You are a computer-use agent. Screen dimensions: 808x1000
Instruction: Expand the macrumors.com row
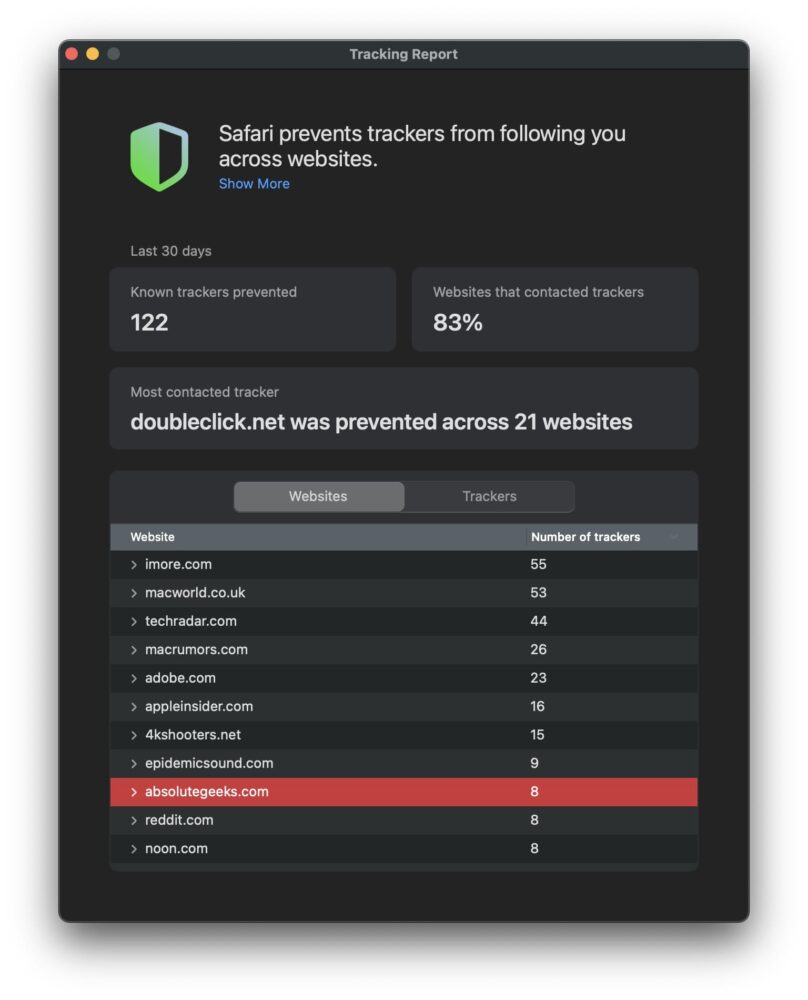click(x=134, y=650)
